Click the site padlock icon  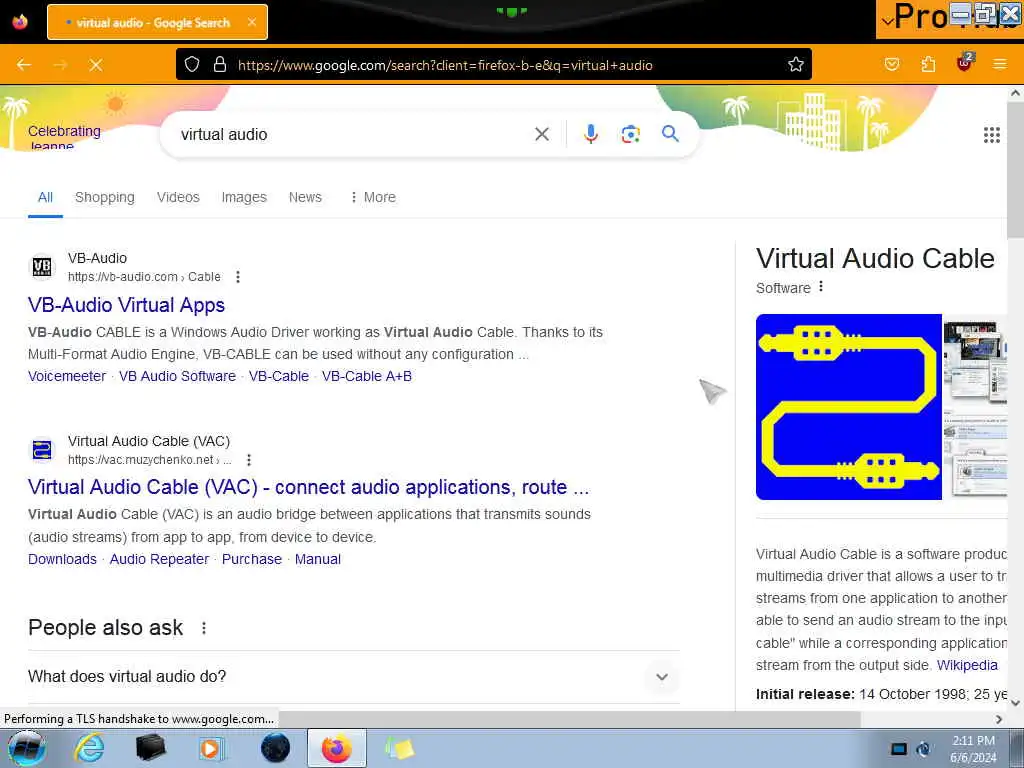(x=220, y=65)
